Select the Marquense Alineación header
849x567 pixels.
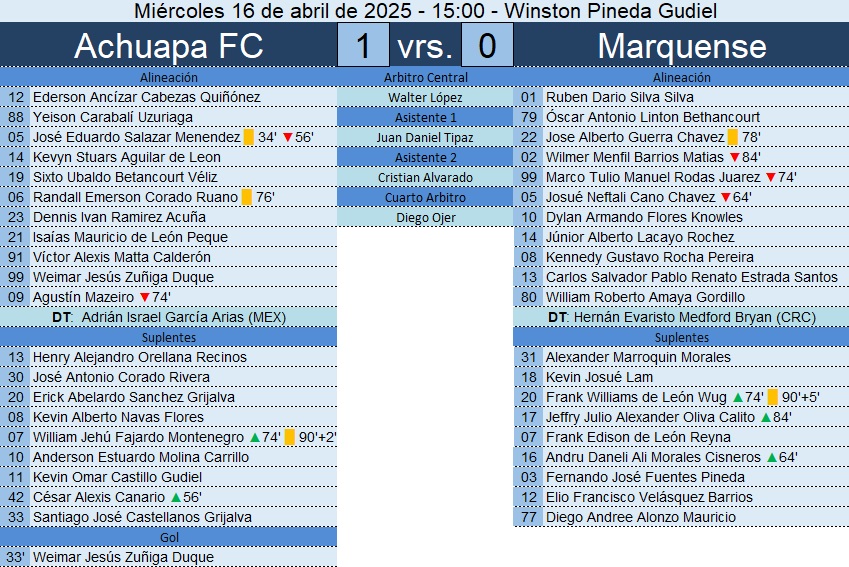(681, 77)
